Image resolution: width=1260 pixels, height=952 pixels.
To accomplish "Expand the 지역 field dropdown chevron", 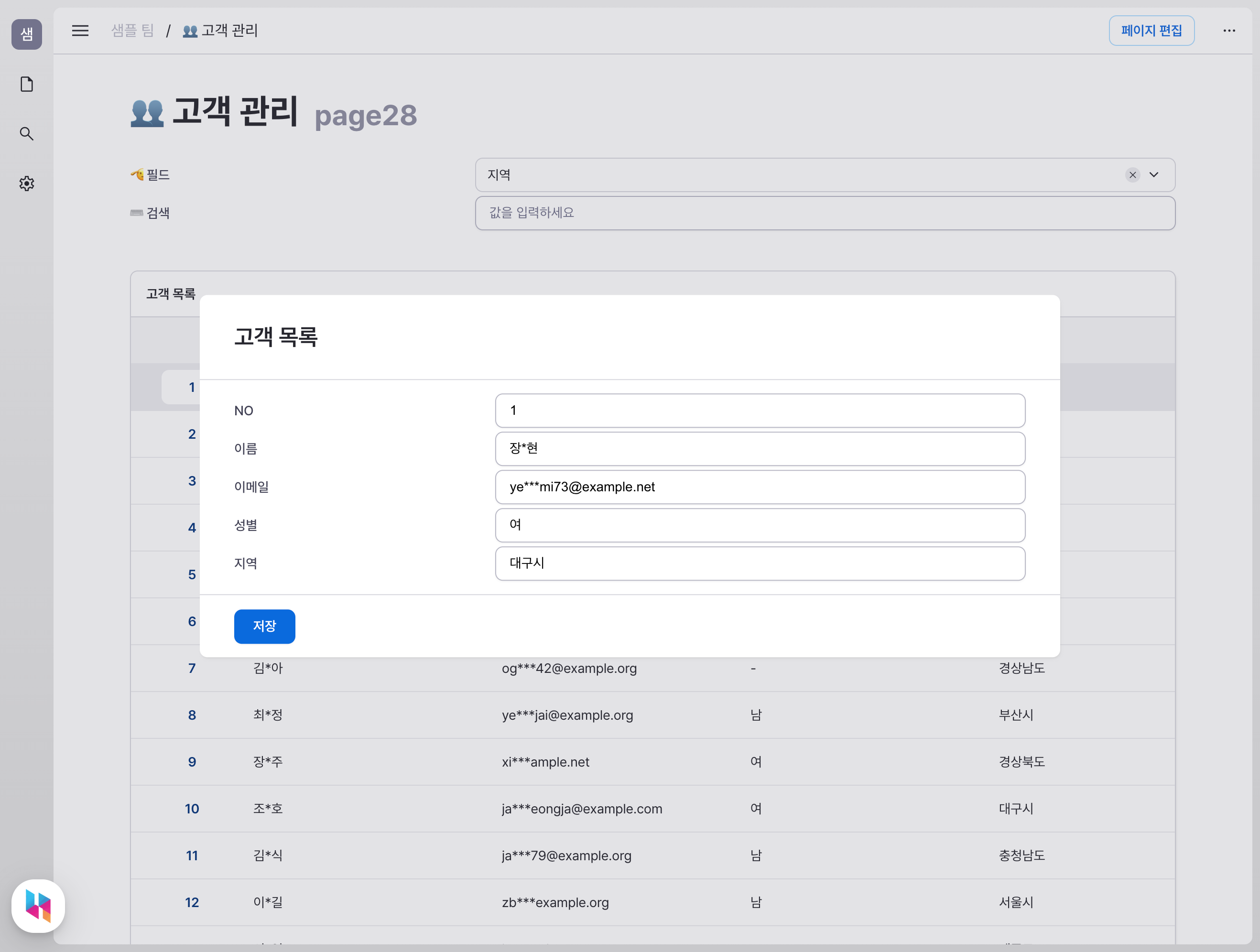I will tap(1154, 175).
